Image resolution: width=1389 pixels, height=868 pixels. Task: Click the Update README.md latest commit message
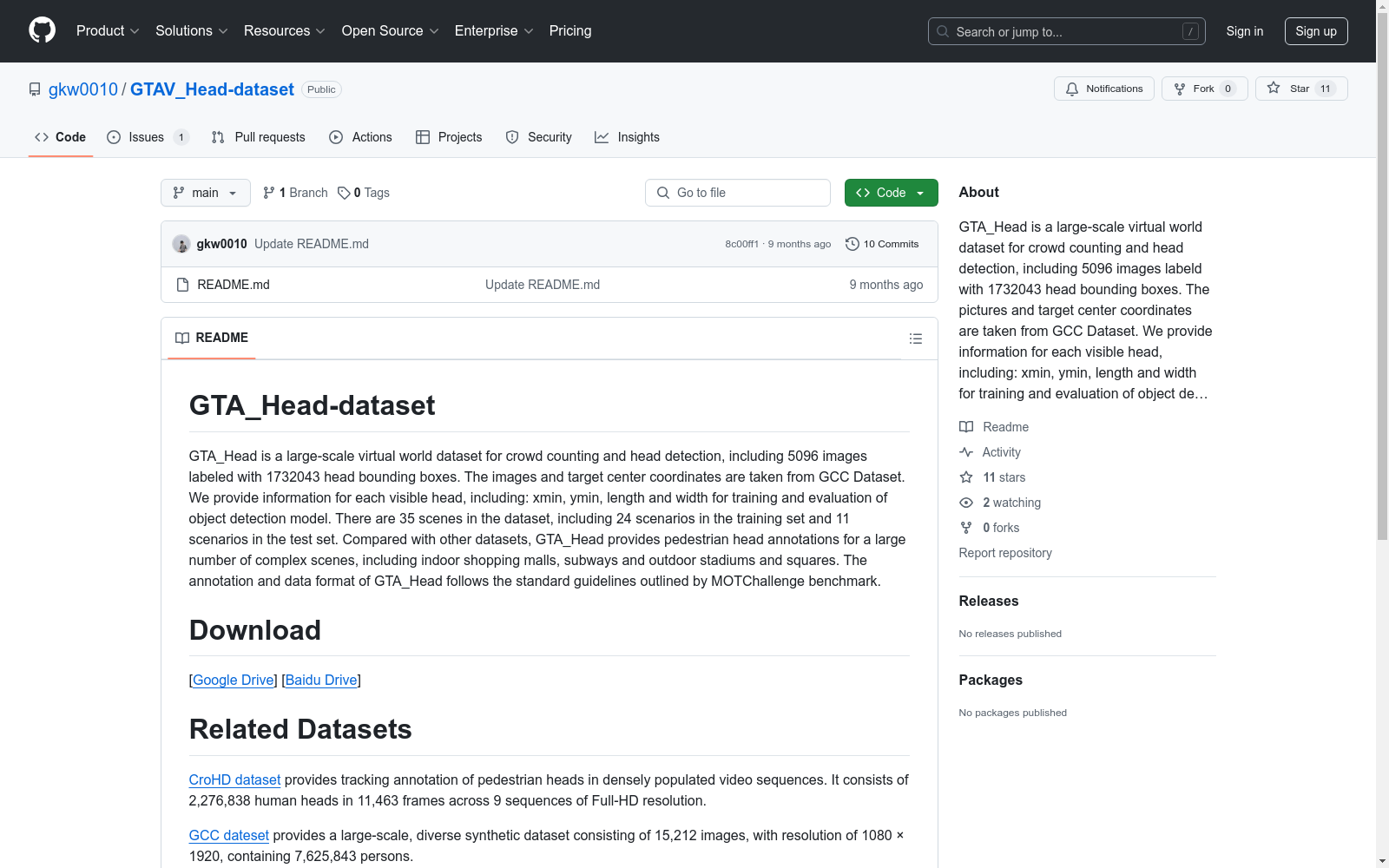pyautogui.click(x=312, y=244)
